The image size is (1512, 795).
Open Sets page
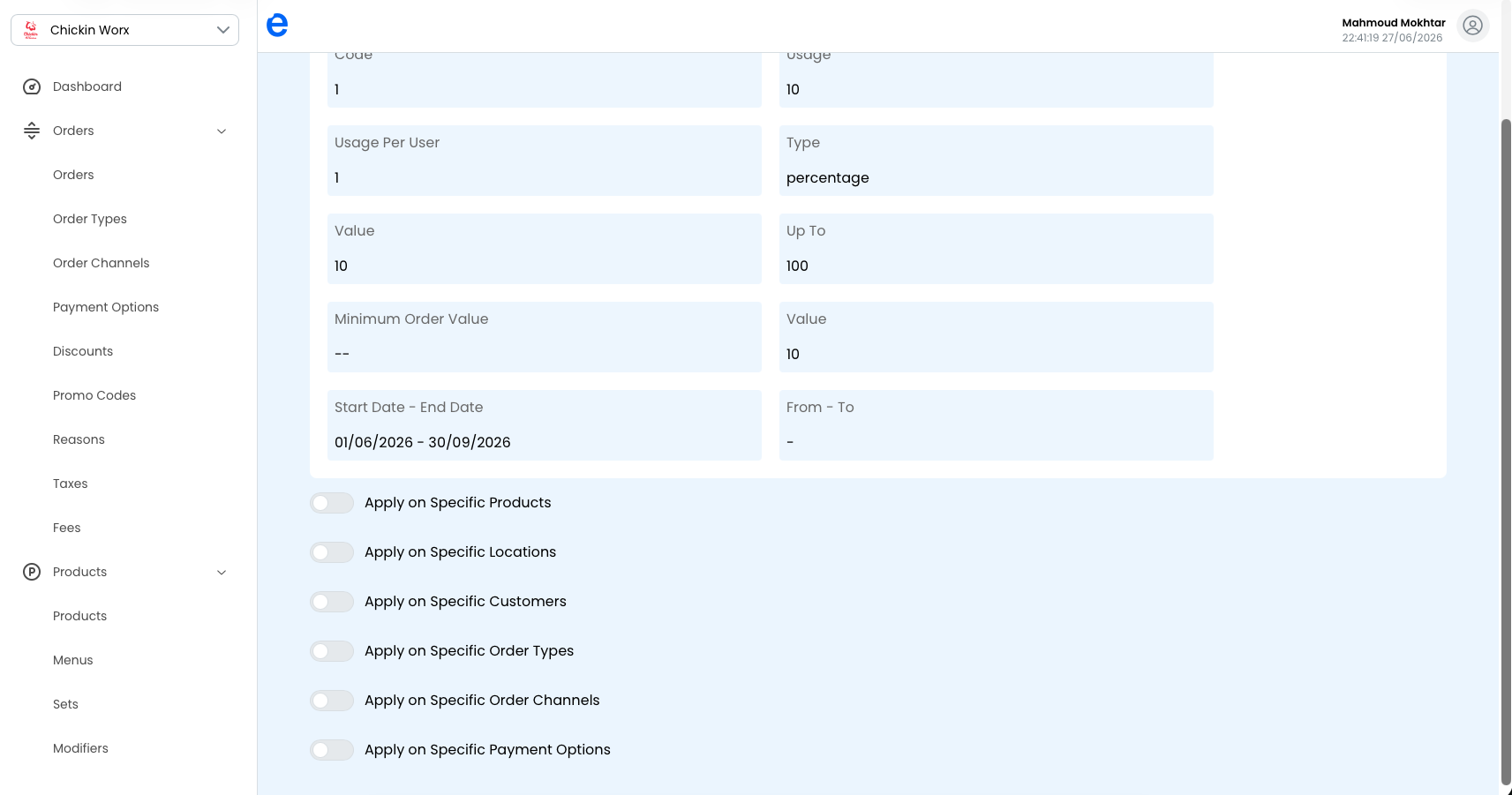(65, 704)
